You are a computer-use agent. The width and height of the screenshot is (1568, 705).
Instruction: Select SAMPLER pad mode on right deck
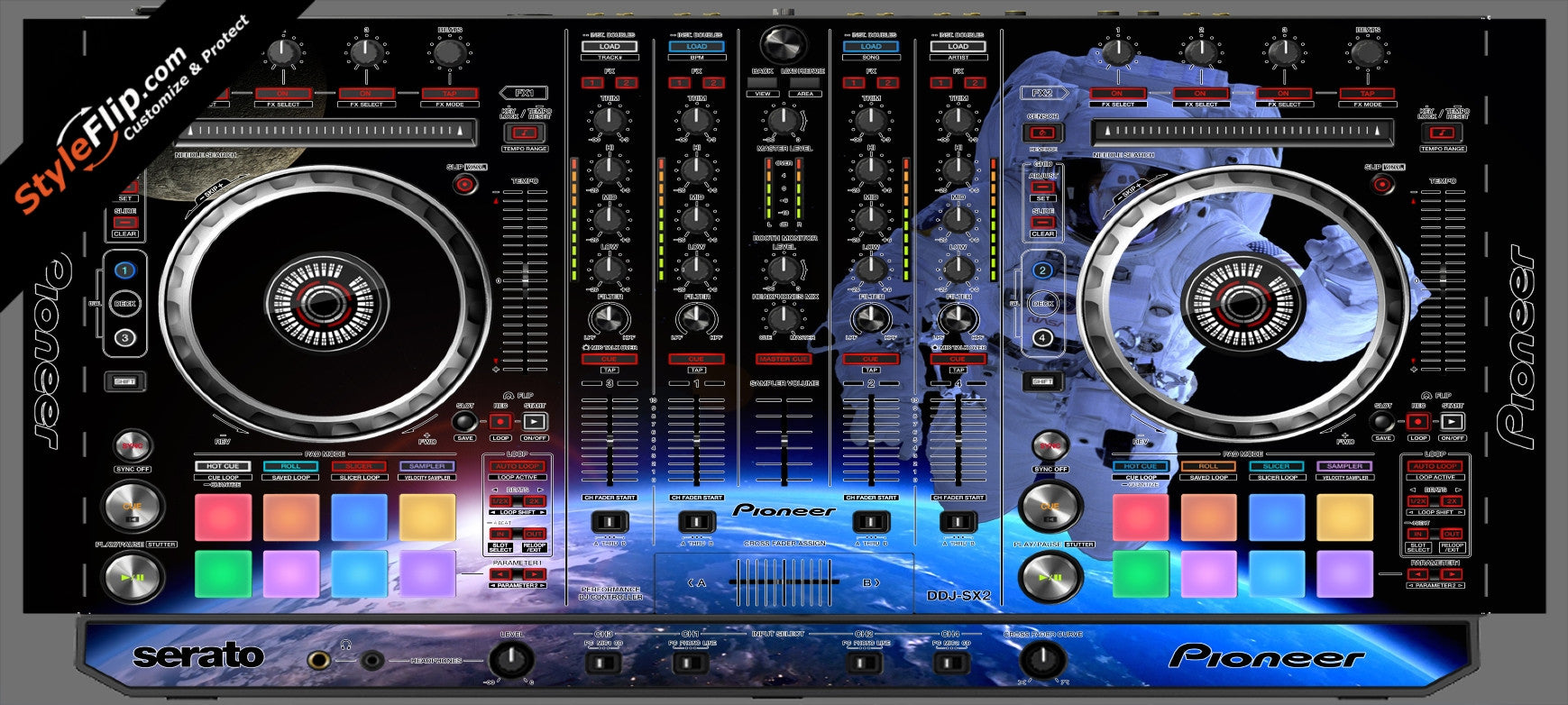tap(1344, 466)
